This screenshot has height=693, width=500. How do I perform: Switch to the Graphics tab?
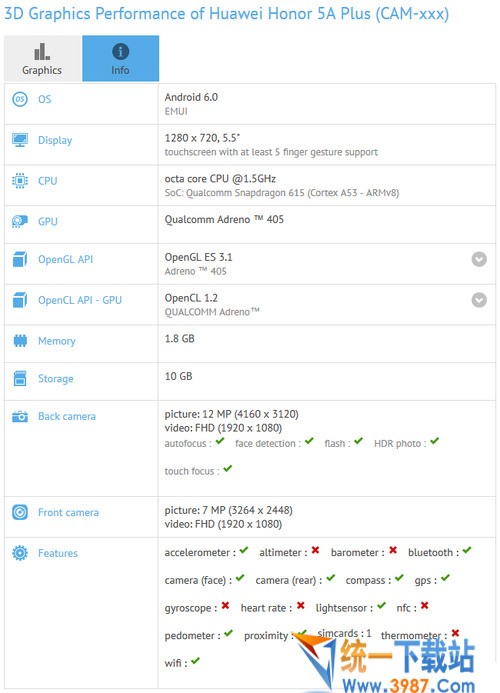42,59
